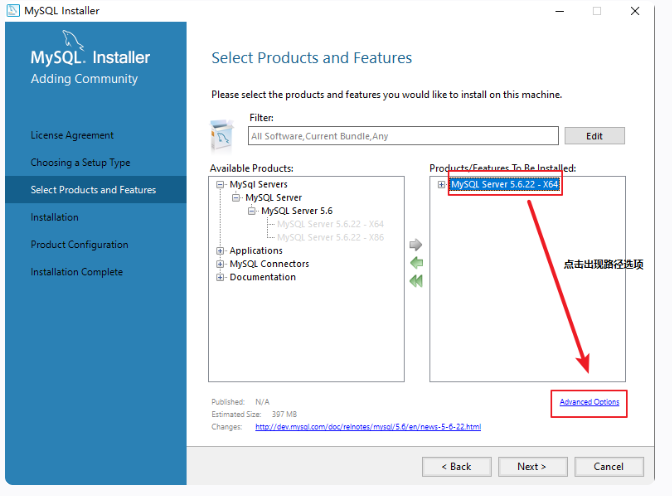672x496 pixels.
Task: Select MySQL Server 5.6.22 - X64 to be installed
Action: 504,185
